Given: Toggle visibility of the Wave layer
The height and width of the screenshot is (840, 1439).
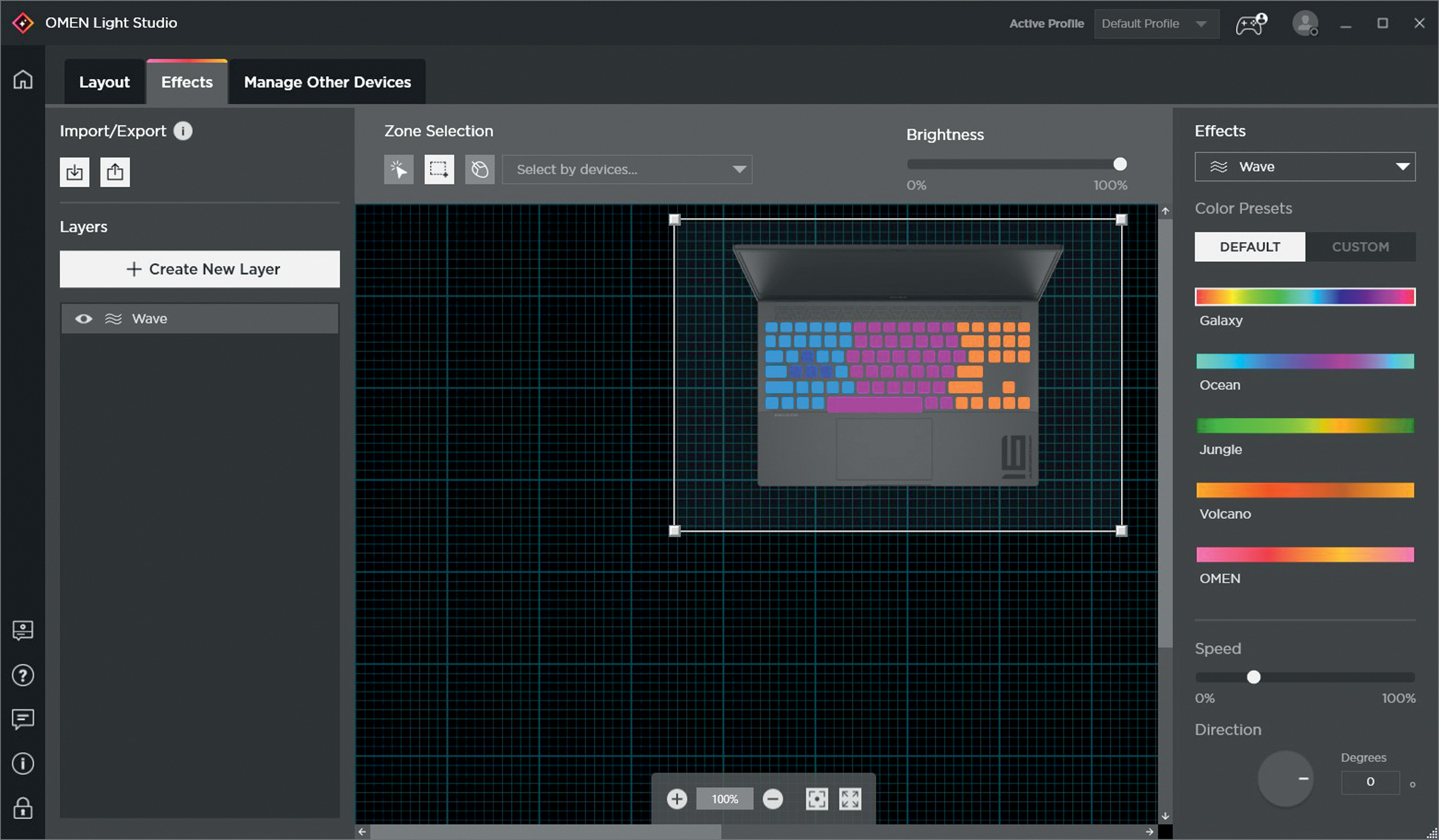Looking at the screenshot, I should tap(84, 318).
